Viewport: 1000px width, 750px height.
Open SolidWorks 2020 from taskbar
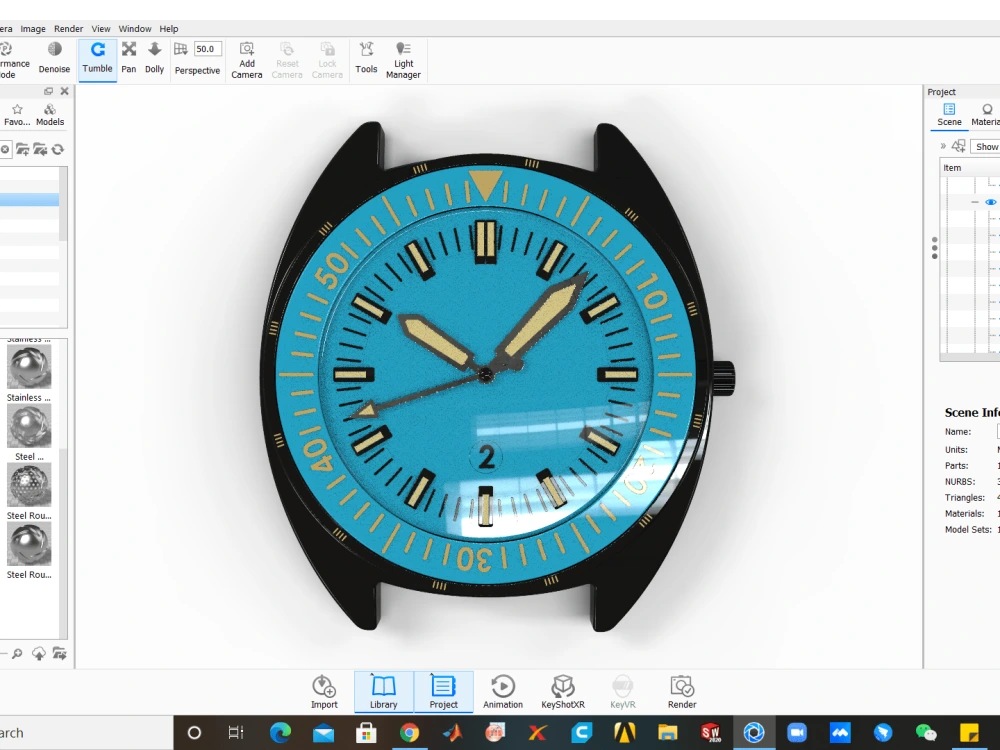[710, 733]
